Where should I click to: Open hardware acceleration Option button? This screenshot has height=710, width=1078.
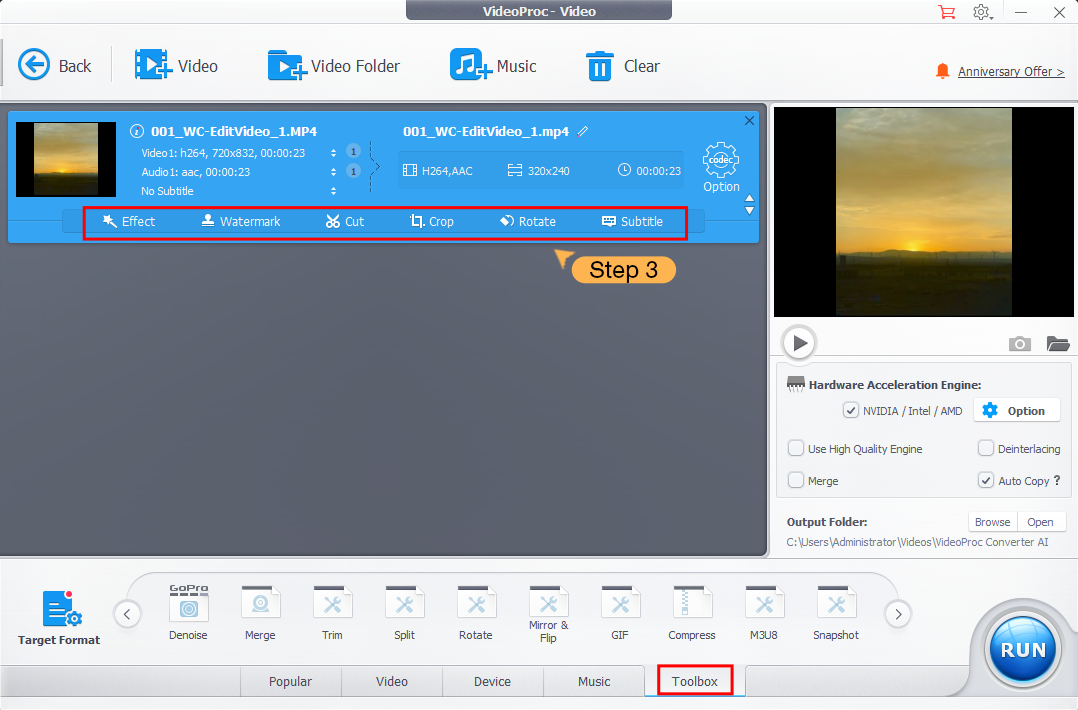tap(1016, 410)
